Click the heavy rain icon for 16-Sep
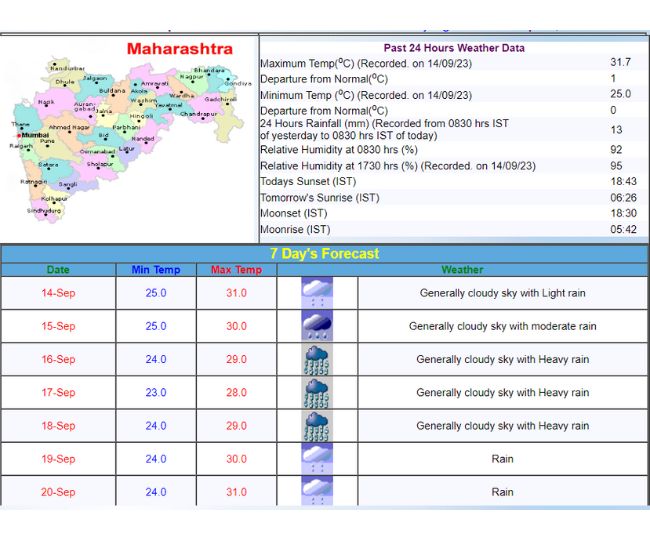The width and height of the screenshot is (650, 540). click(317, 359)
